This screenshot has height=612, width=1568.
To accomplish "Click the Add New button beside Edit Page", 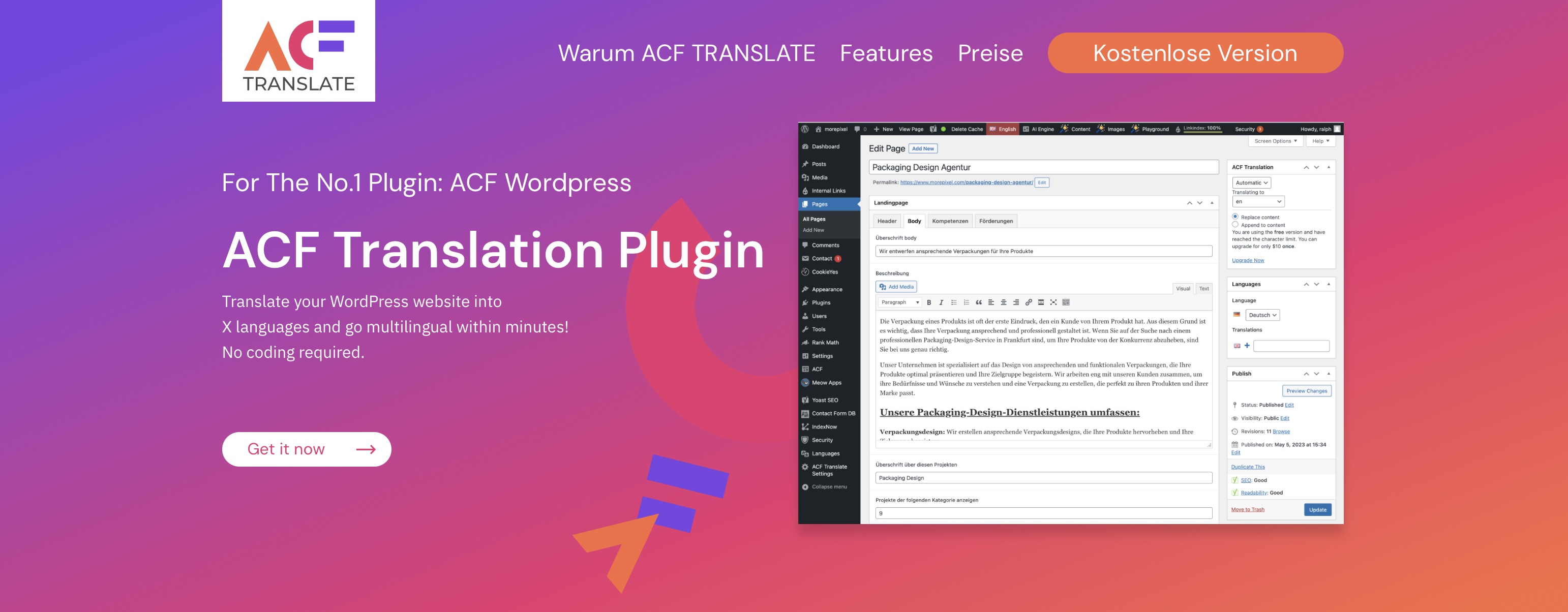I will pyautogui.click(x=922, y=148).
